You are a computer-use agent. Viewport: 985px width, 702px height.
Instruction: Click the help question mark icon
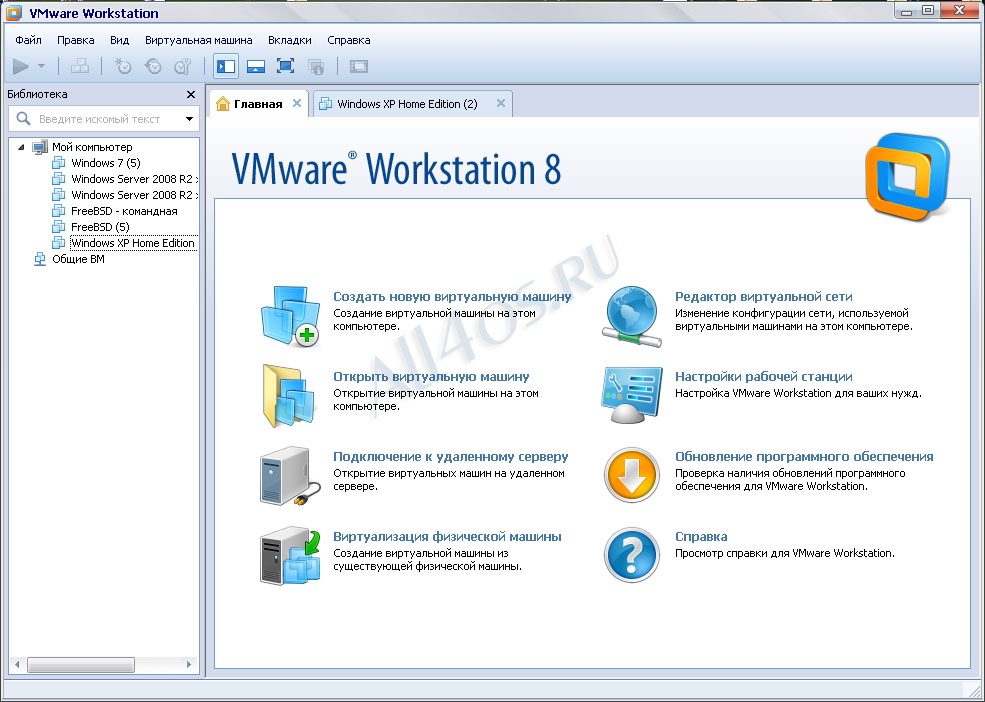(632, 555)
